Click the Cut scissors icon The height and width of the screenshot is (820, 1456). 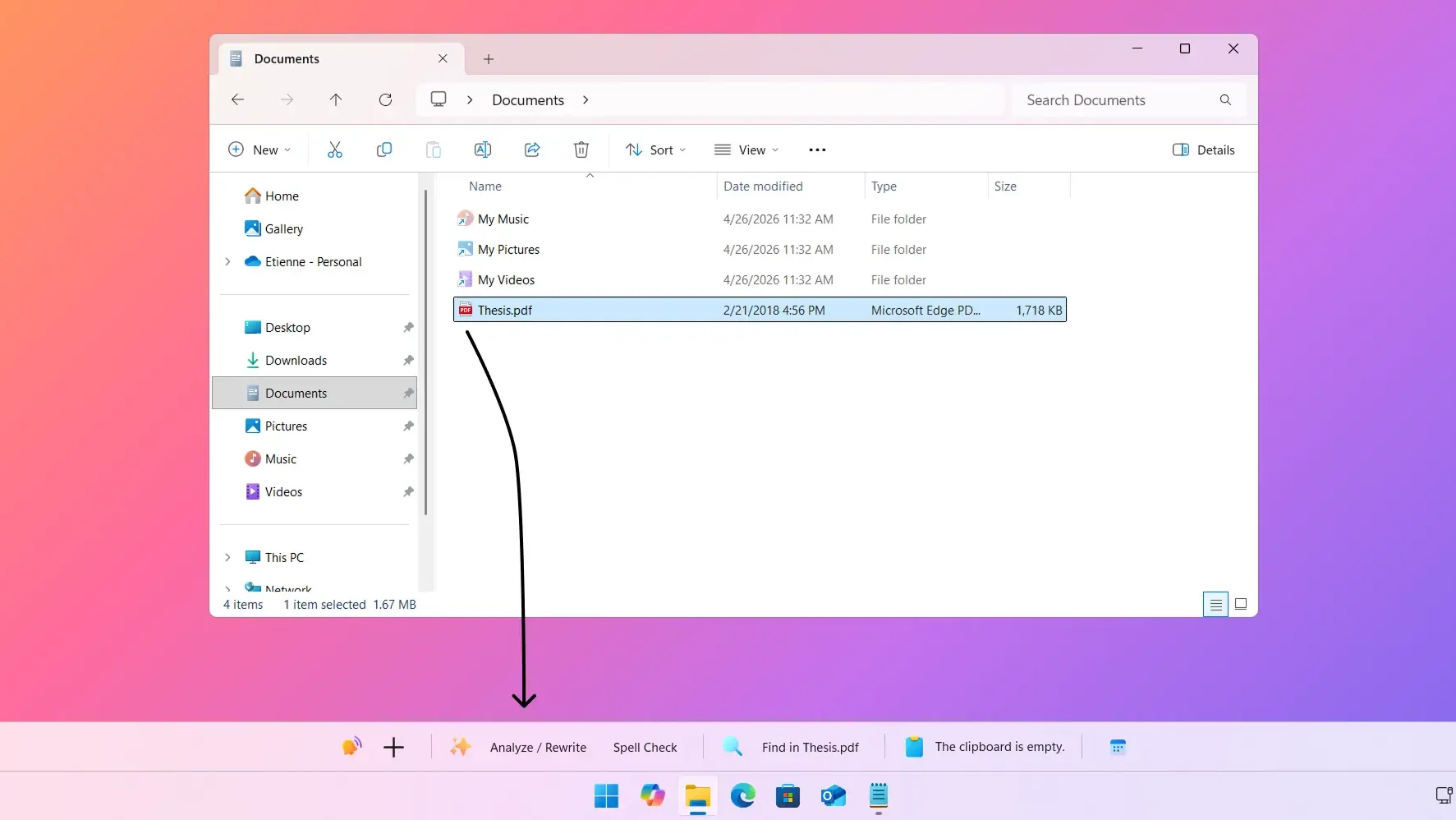(334, 150)
